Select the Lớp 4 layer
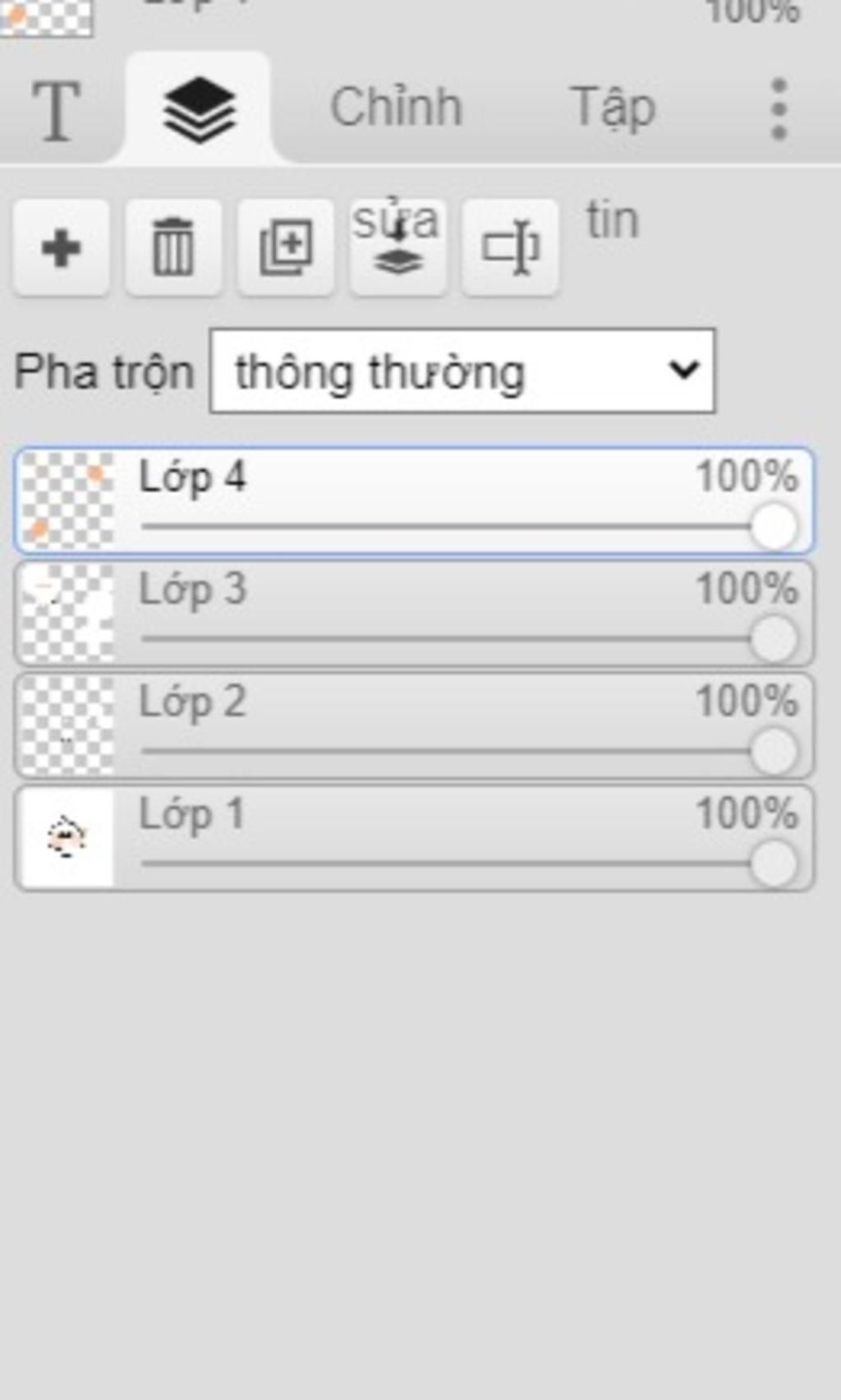The width and height of the screenshot is (841, 1400). coord(414,501)
